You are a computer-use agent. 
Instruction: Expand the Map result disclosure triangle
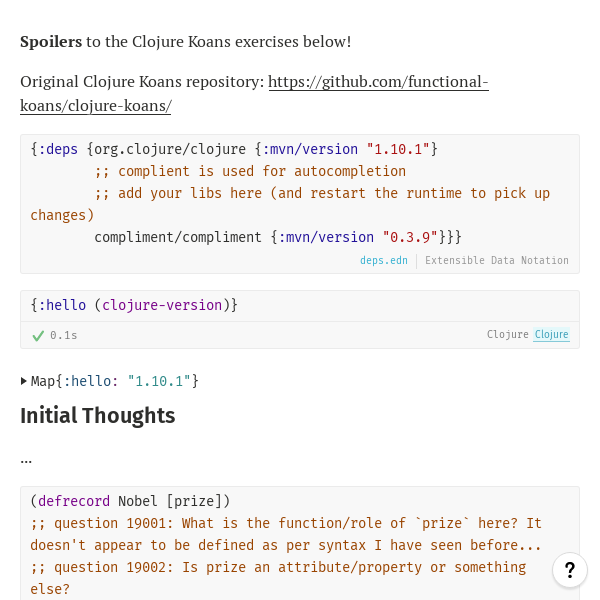click(24, 381)
